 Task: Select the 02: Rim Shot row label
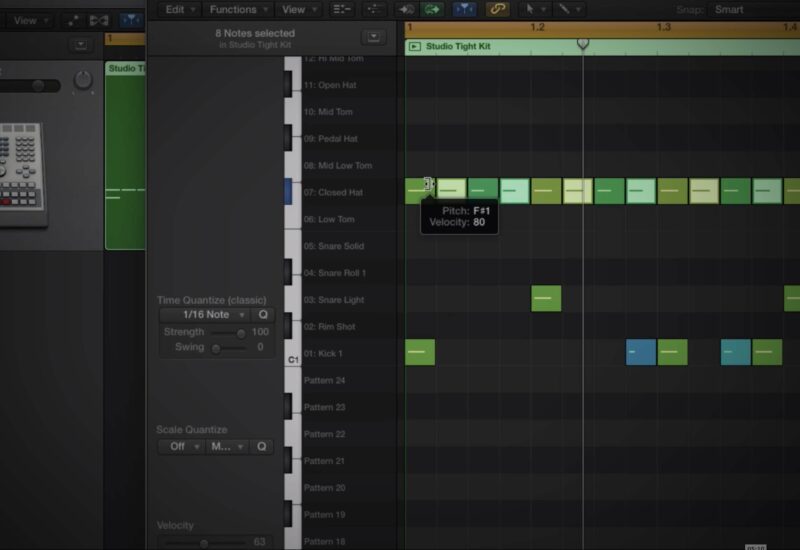(x=329, y=327)
